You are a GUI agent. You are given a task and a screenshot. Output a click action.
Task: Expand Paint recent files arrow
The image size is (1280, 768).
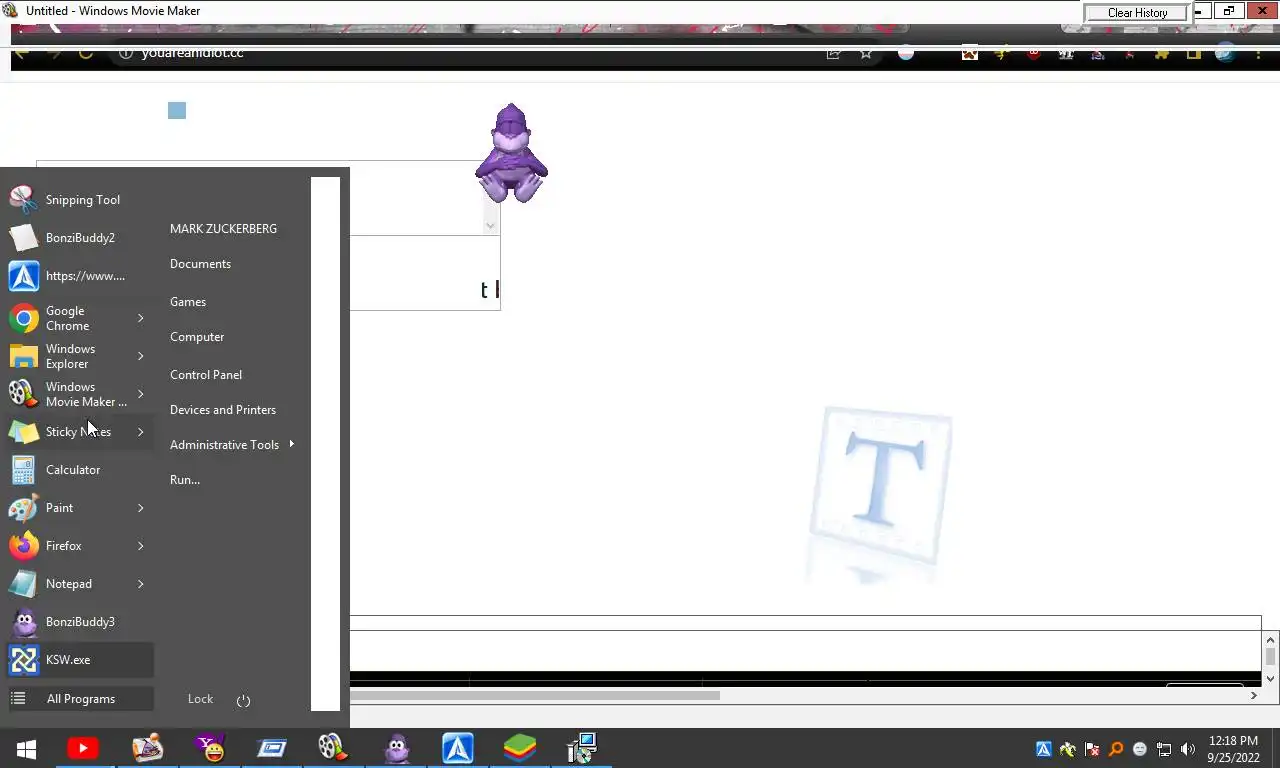click(x=140, y=508)
